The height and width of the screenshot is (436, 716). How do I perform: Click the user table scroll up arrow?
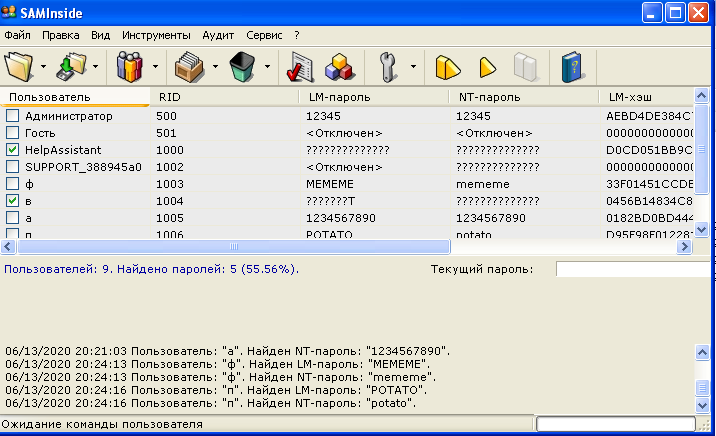701,95
